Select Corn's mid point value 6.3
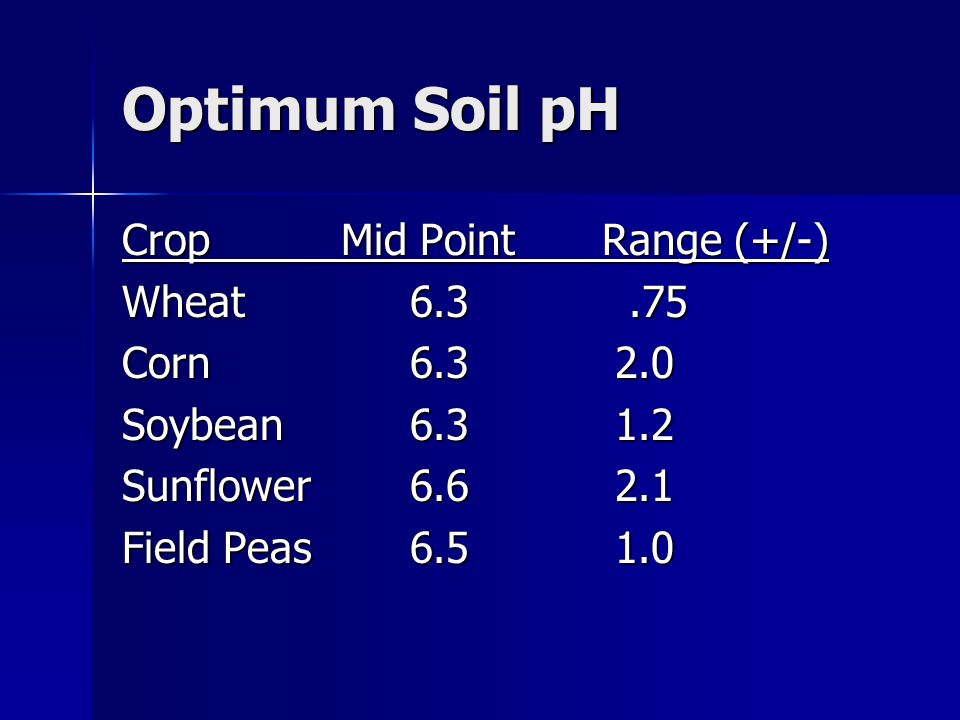The image size is (960, 720). (439, 363)
